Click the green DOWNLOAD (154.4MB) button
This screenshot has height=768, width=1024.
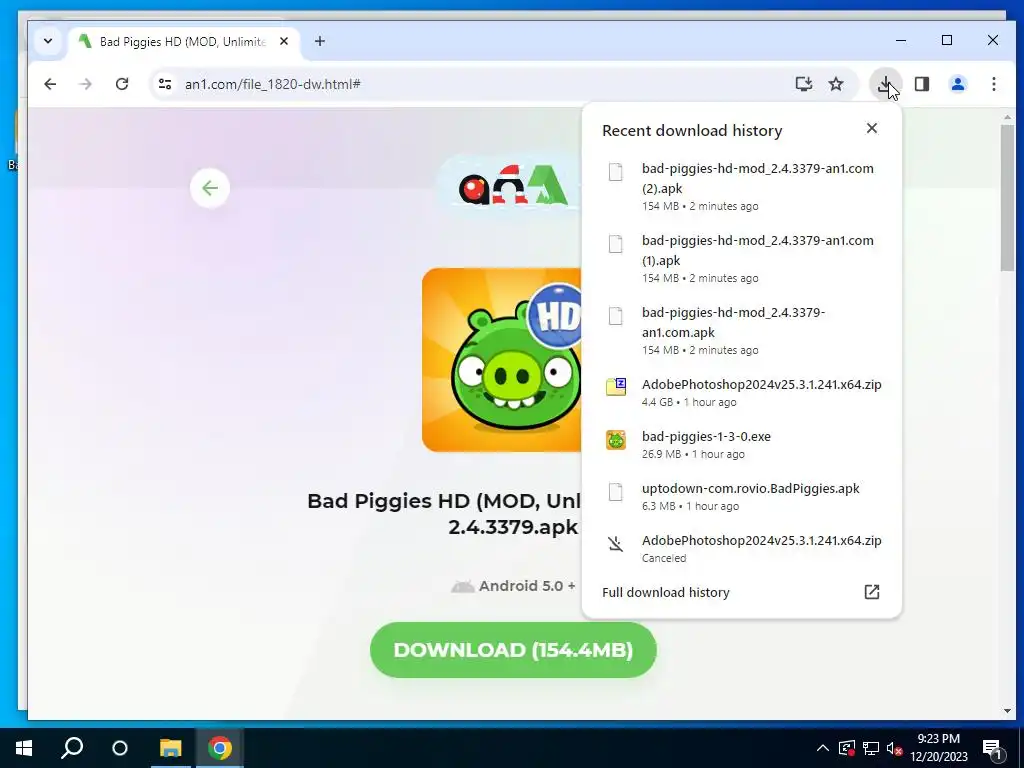513,650
